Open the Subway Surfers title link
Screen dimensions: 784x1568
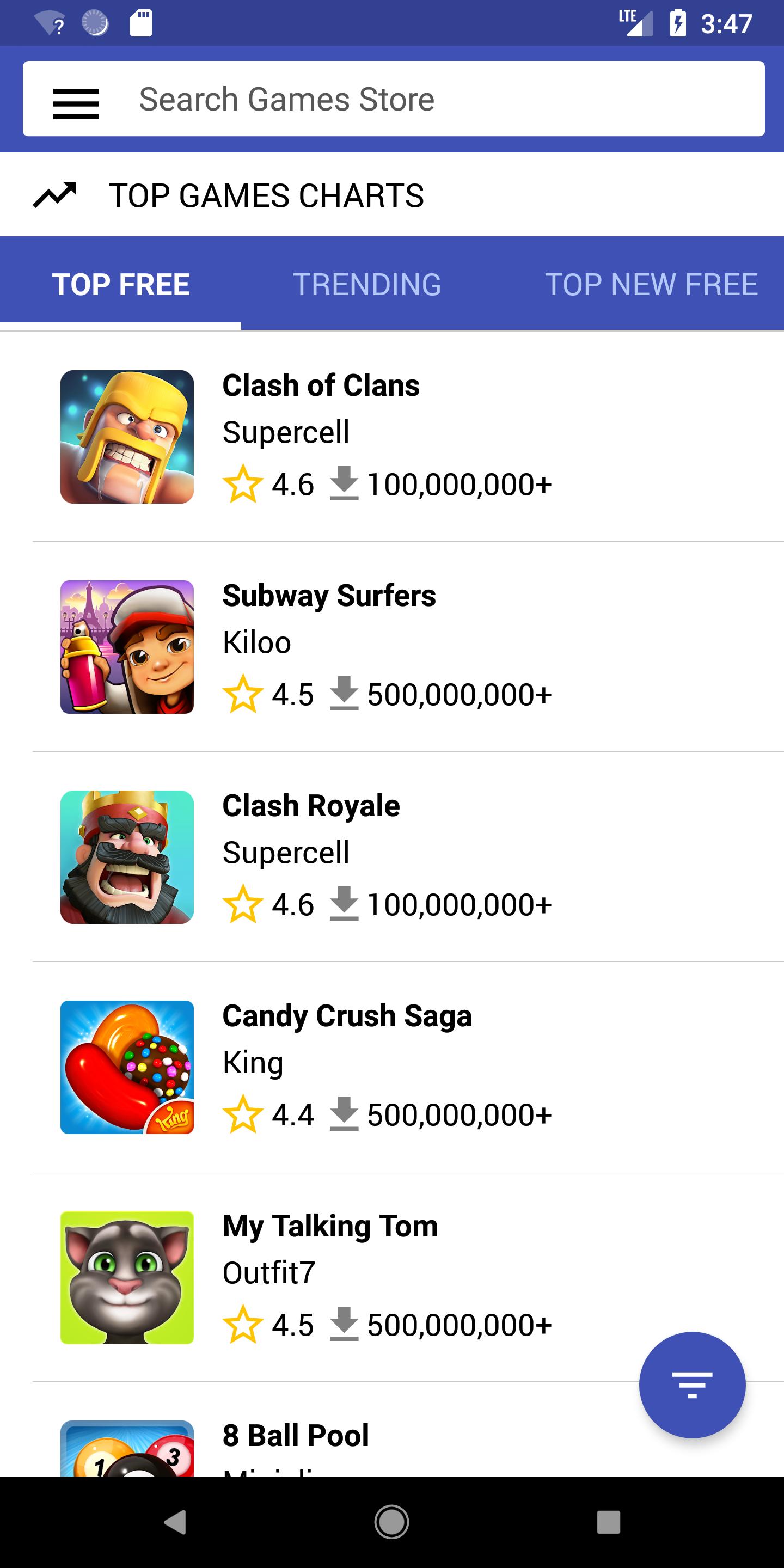329,595
